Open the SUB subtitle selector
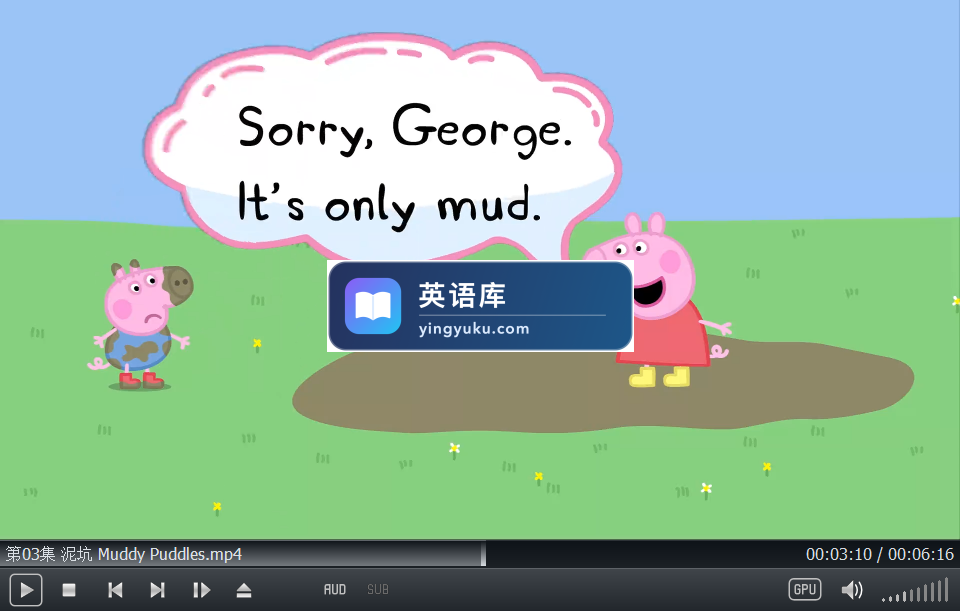 pos(378,590)
